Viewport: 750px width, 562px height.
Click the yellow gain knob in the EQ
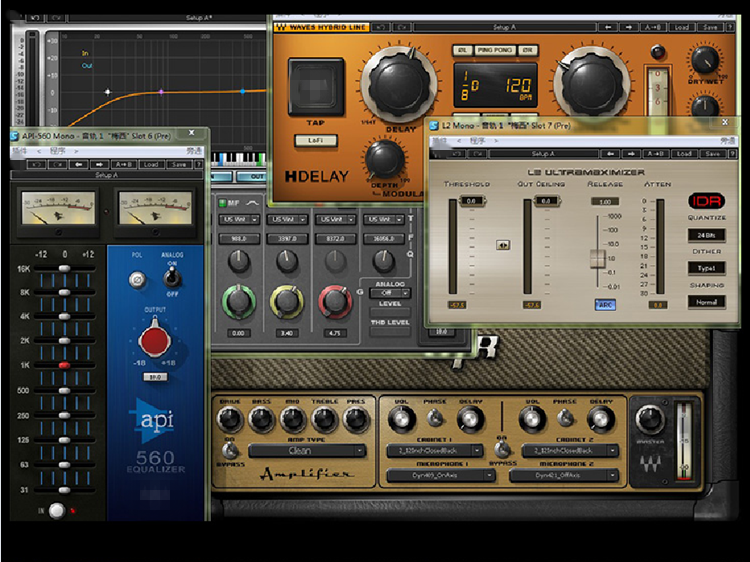287,301
